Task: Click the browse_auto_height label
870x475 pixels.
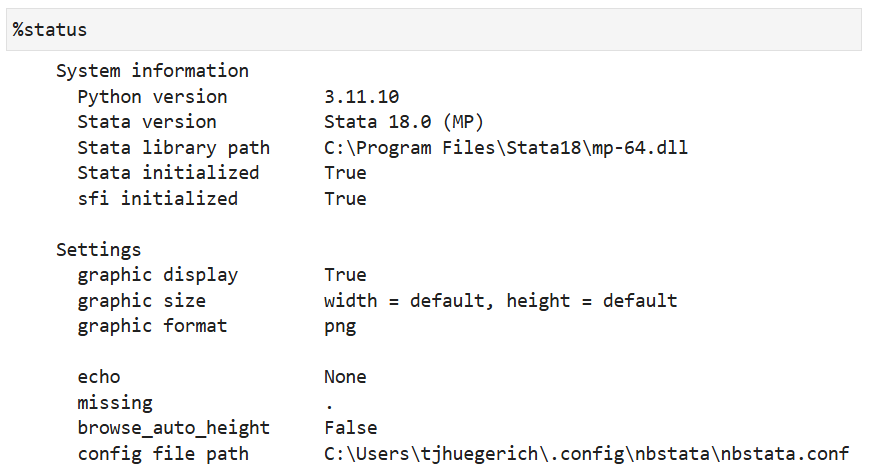Action: [174, 428]
